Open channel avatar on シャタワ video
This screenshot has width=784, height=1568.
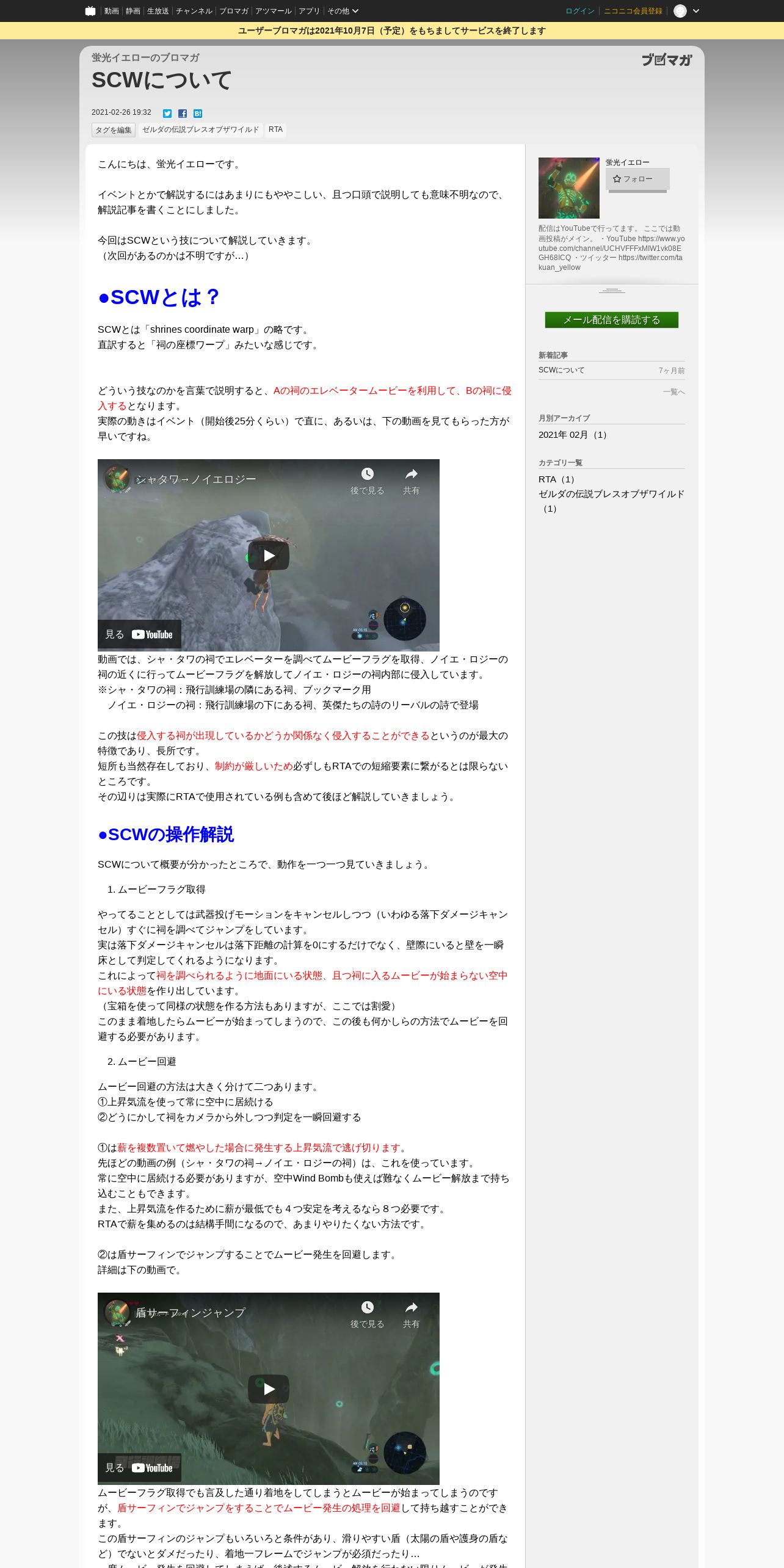(x=117, y=479)
